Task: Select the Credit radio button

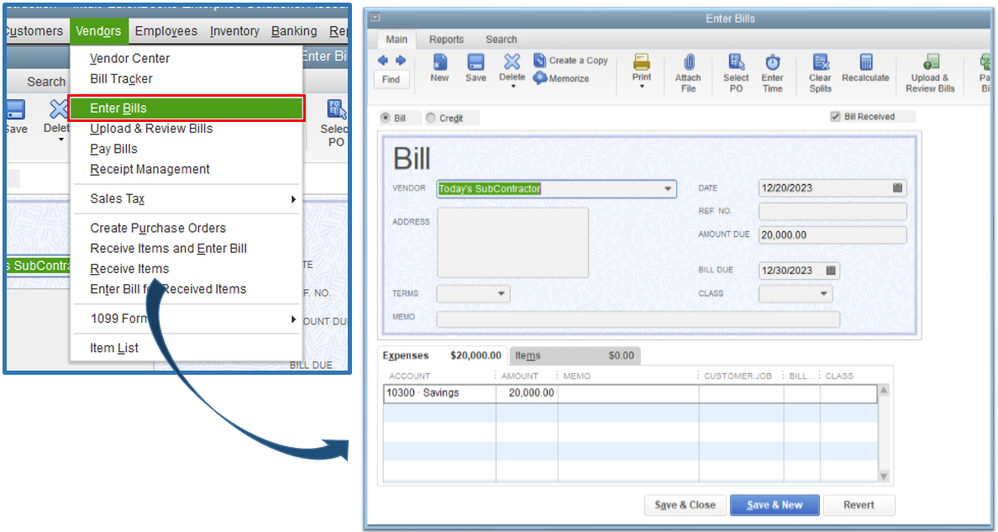Action: tap(431, 118)
